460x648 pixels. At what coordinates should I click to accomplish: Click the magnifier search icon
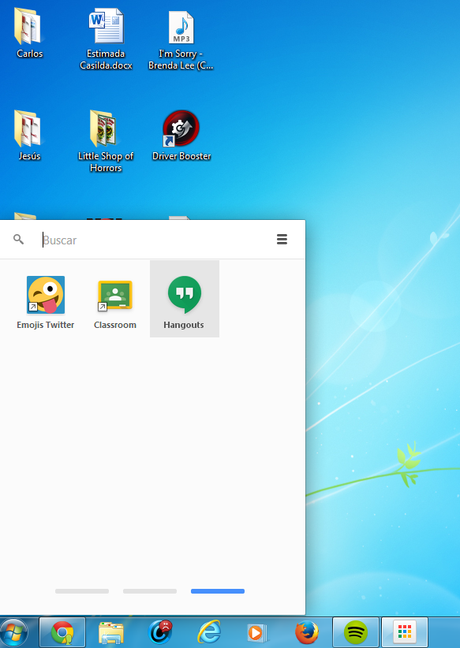pyautogui.click(x=18, y=239)
